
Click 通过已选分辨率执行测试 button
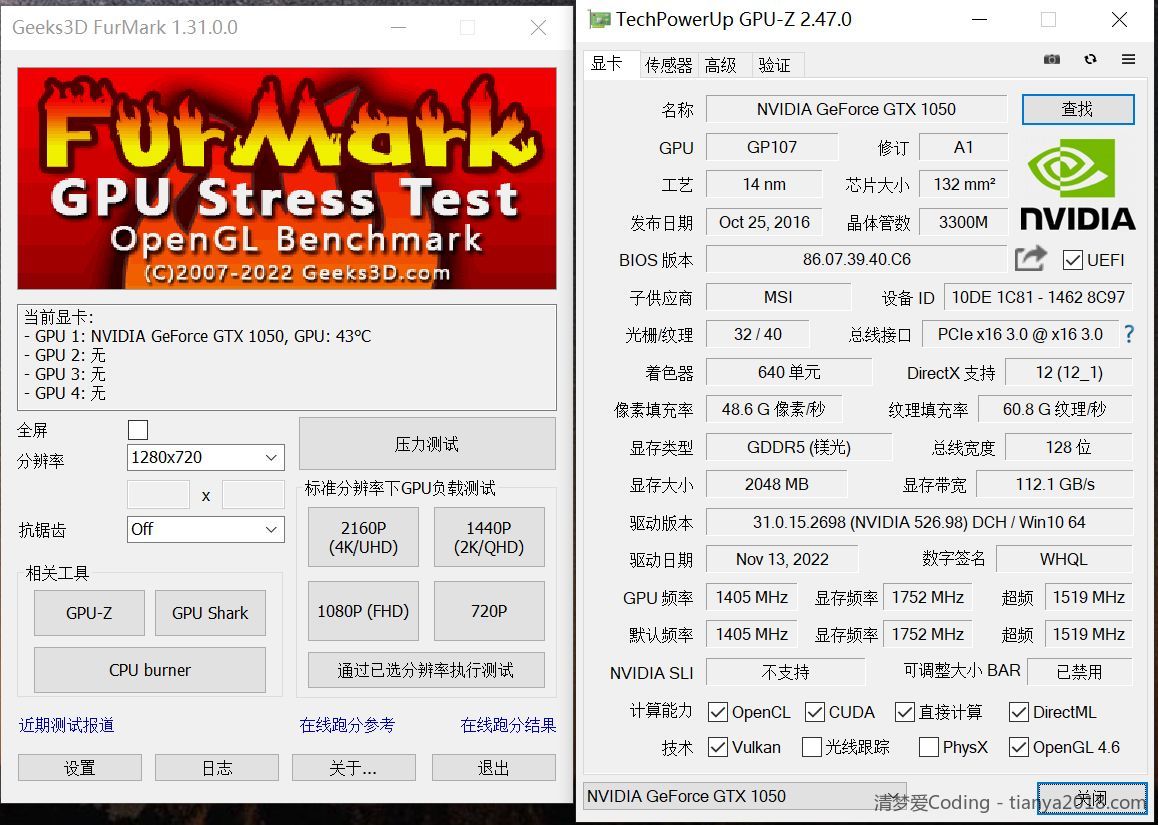(426, 670)
